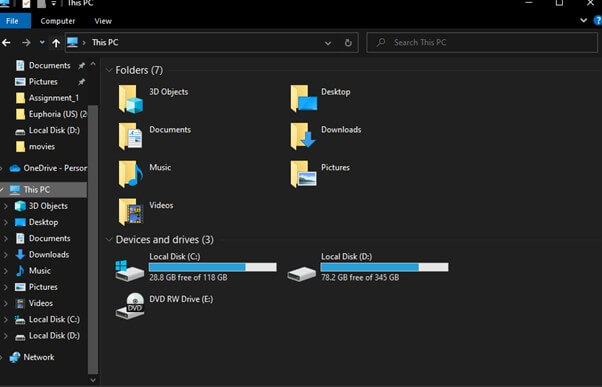
Task: Collapse the Devices and drives (3) group
Action: [109, 240]
